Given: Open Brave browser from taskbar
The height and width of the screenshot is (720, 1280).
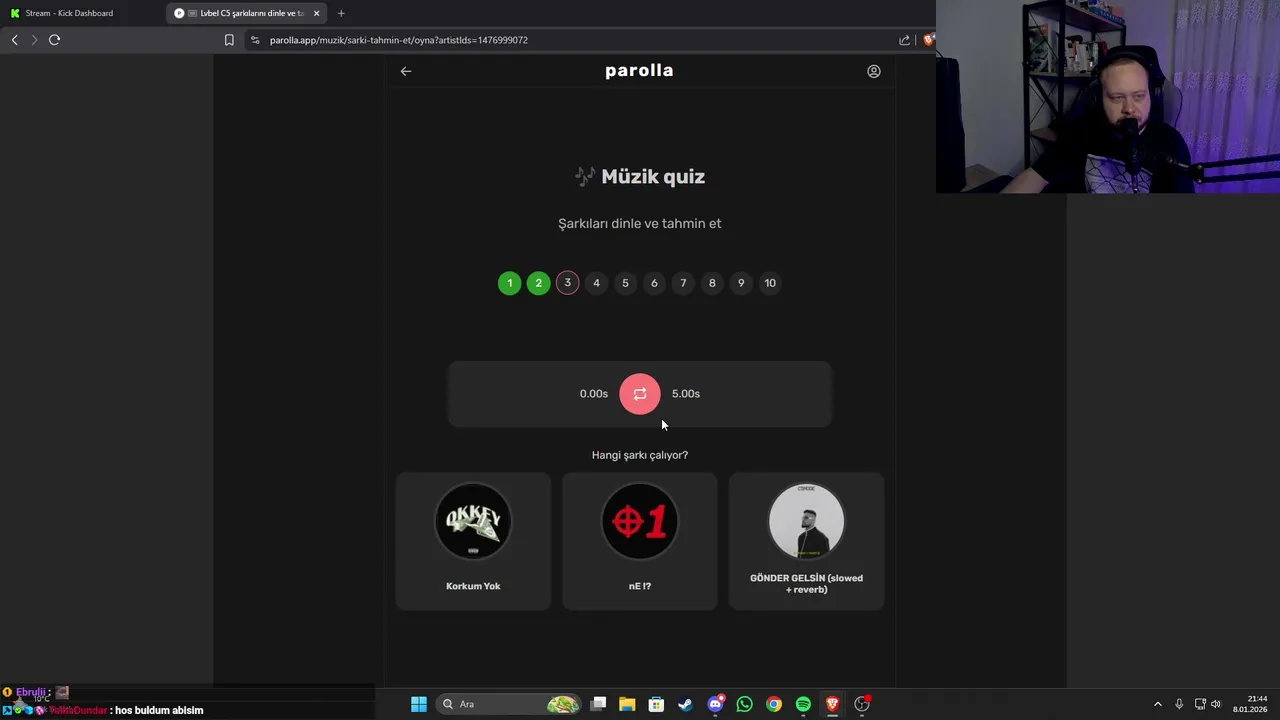Looking at the screenshot, I should click(x=832, y=704).
